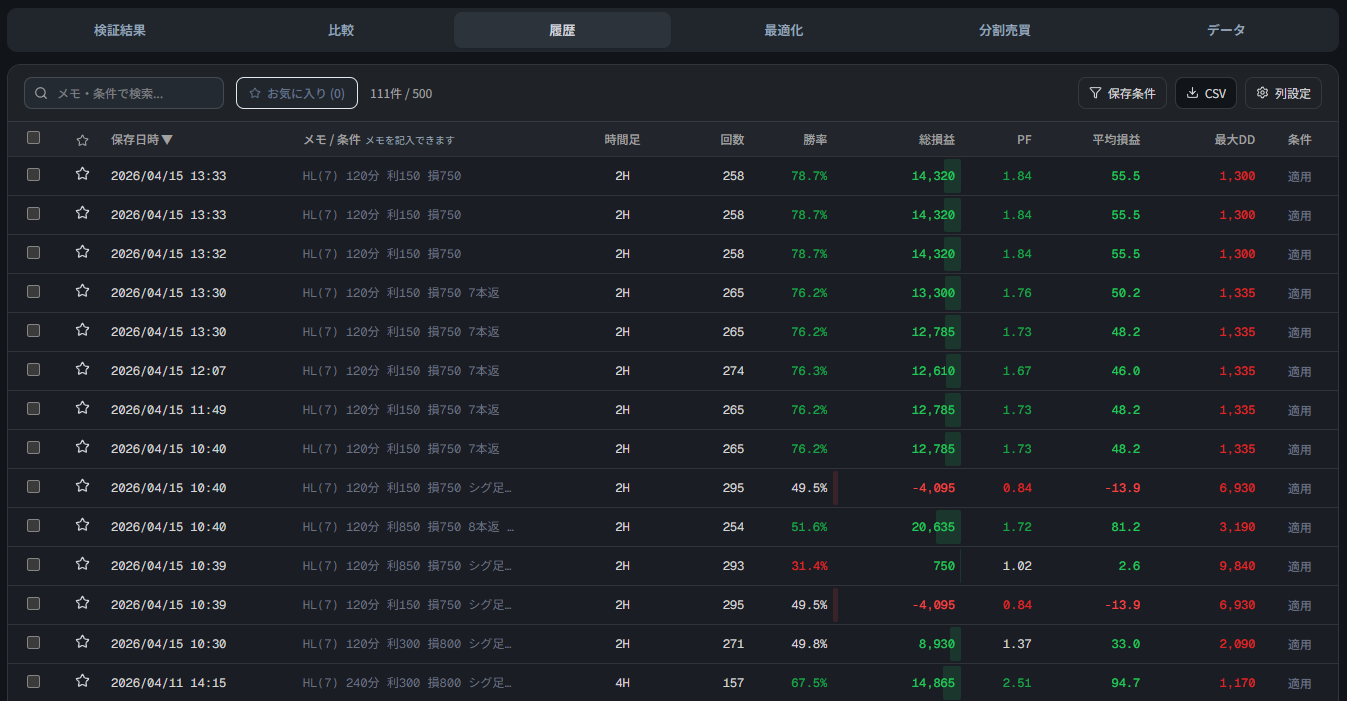Screen dimensions: 1347x701
Task: Favorite the row showing profit 750
Action: pyautogui.click(x=83, y=564)
